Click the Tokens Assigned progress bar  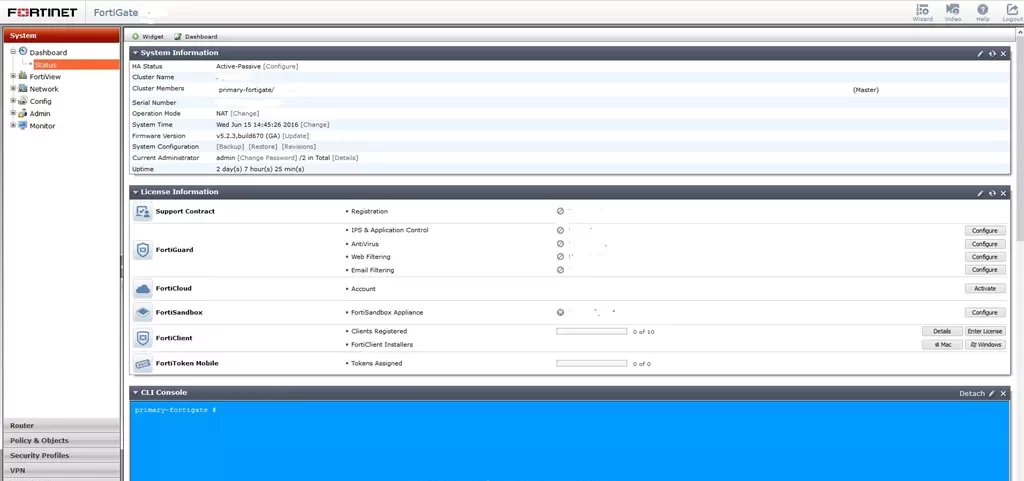coord(592,364)
